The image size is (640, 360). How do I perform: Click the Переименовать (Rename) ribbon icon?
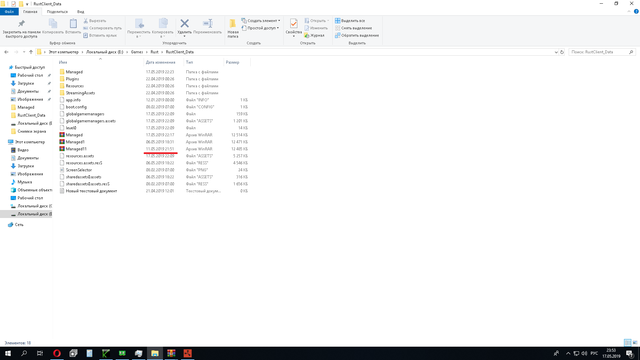coord(207,24)
